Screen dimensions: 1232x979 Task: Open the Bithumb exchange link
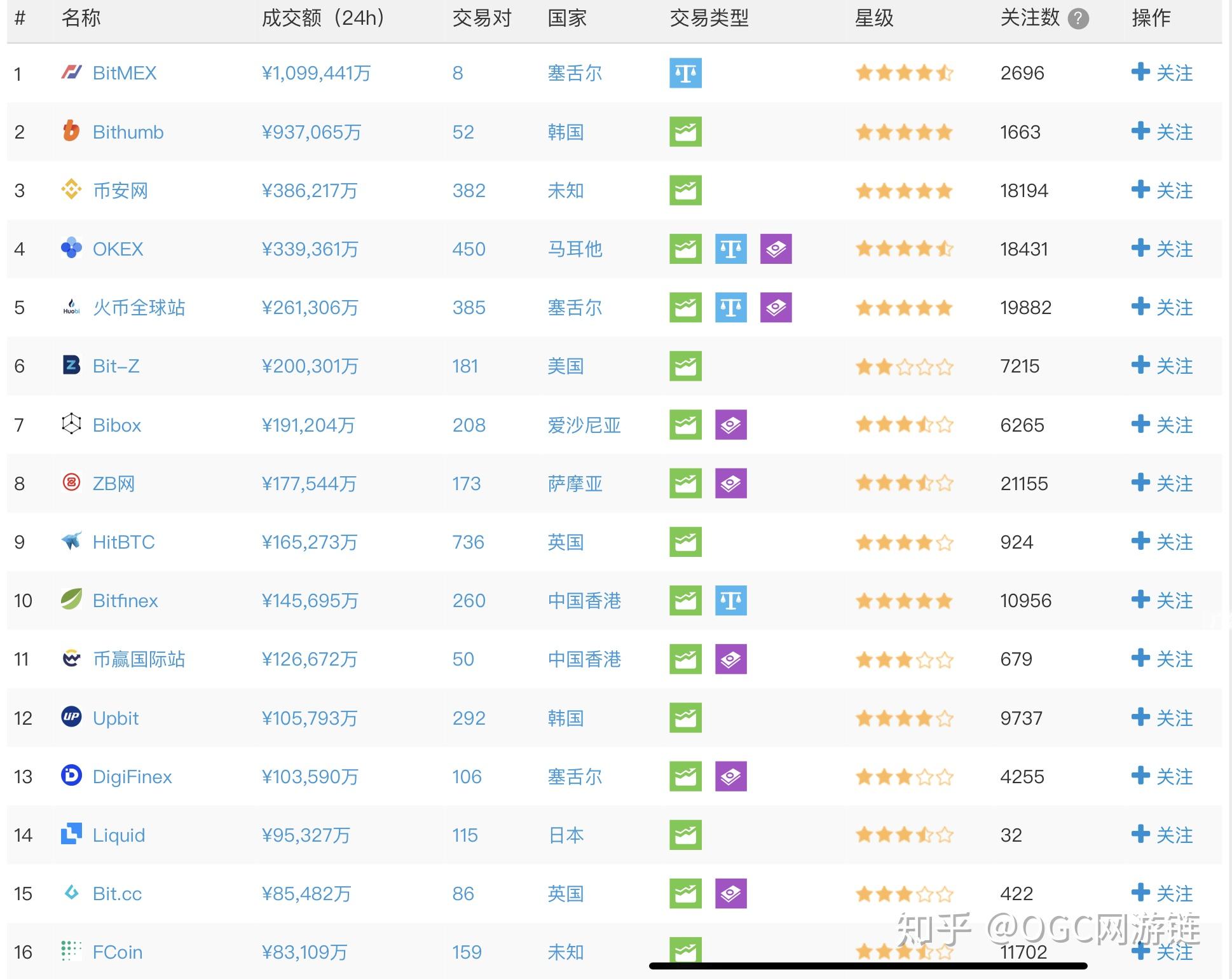128,132
